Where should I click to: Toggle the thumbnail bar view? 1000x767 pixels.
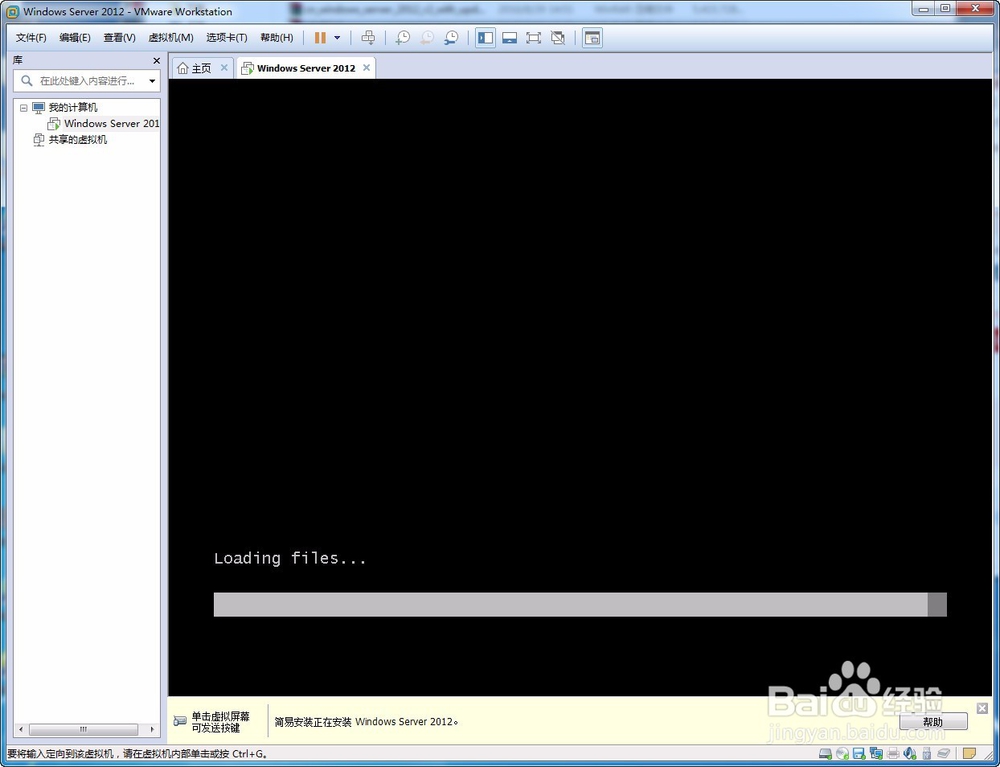click(509, 38)
